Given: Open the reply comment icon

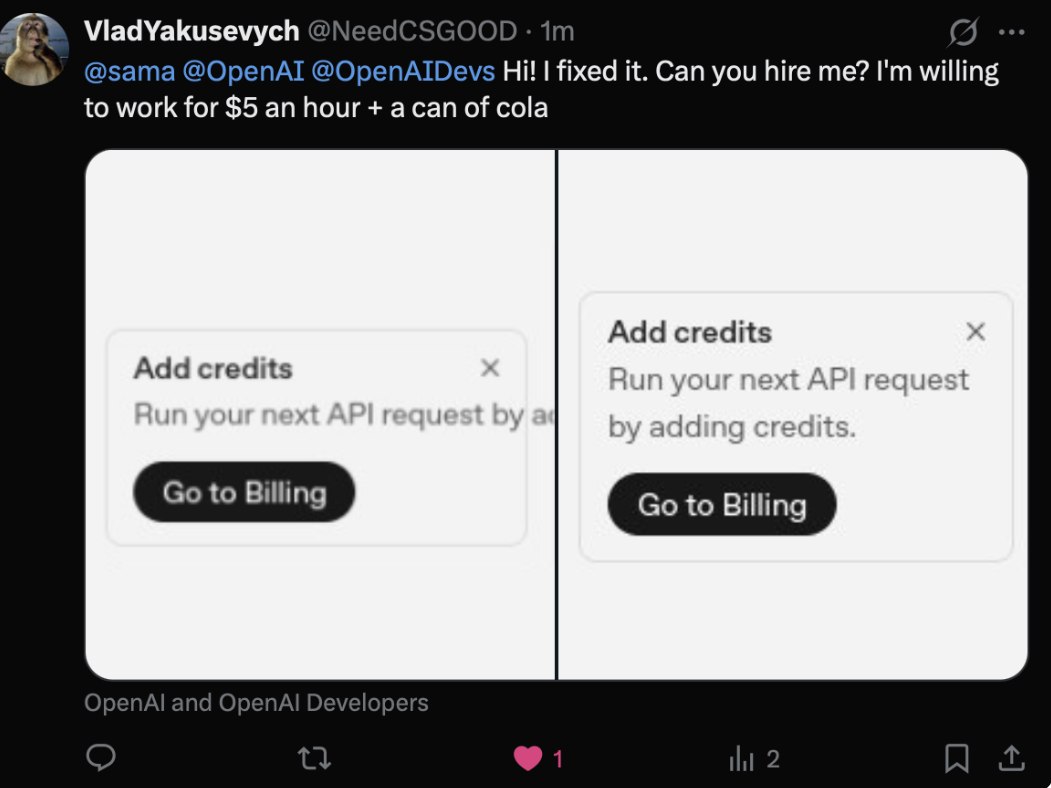Looking at the screenshot, I should coord(101,758).
